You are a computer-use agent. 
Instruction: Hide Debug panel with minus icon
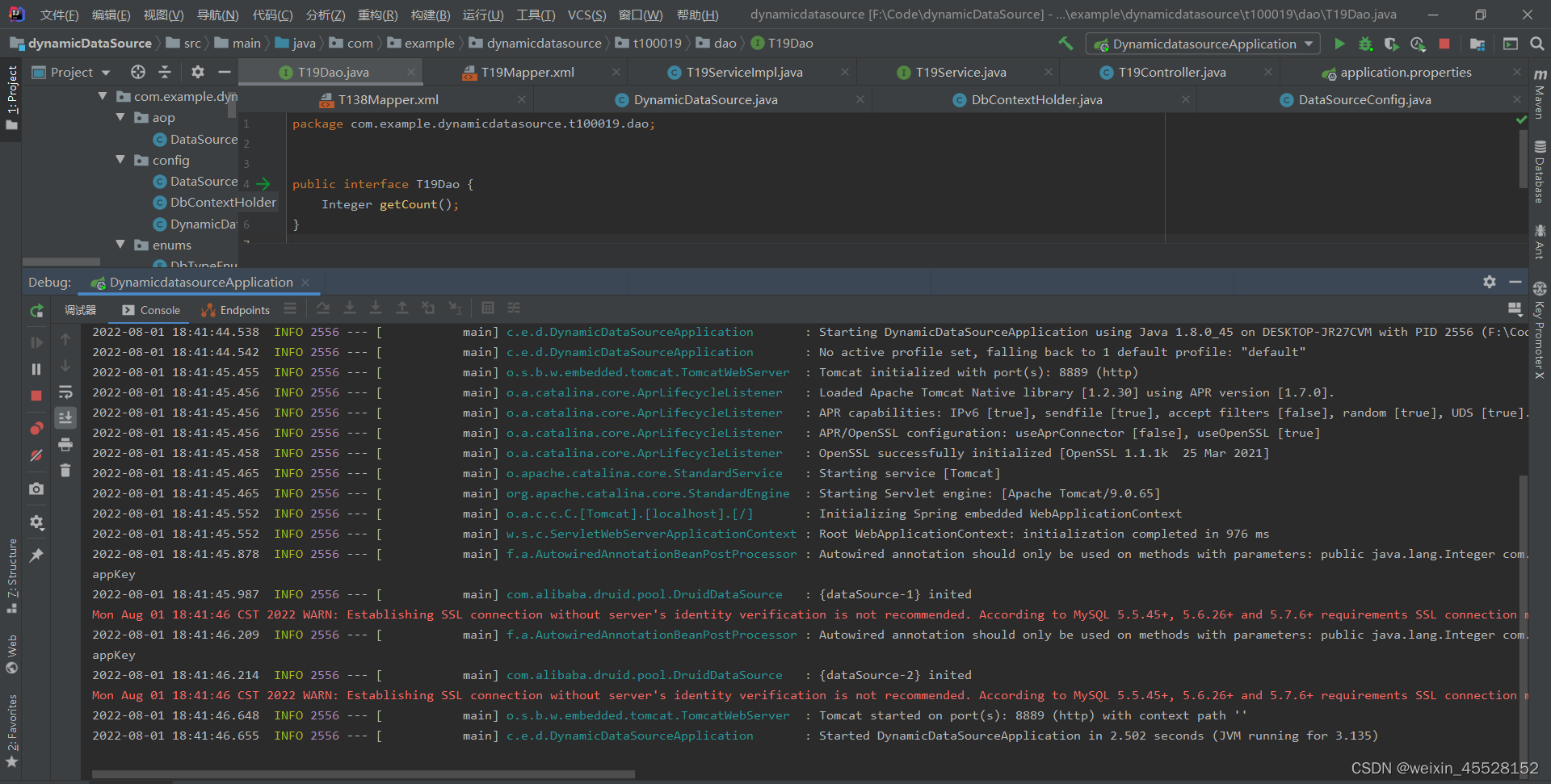tap(1515, 282)
